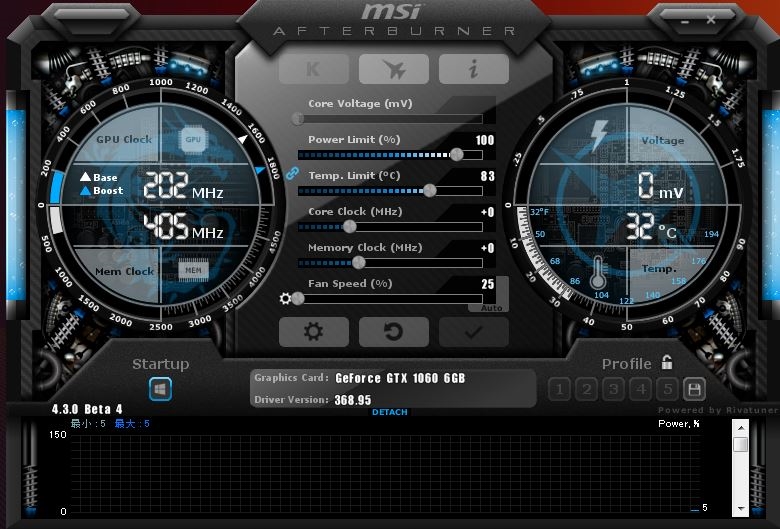
Task: Open fan speed gear settings icon
Action: point(285,299)
